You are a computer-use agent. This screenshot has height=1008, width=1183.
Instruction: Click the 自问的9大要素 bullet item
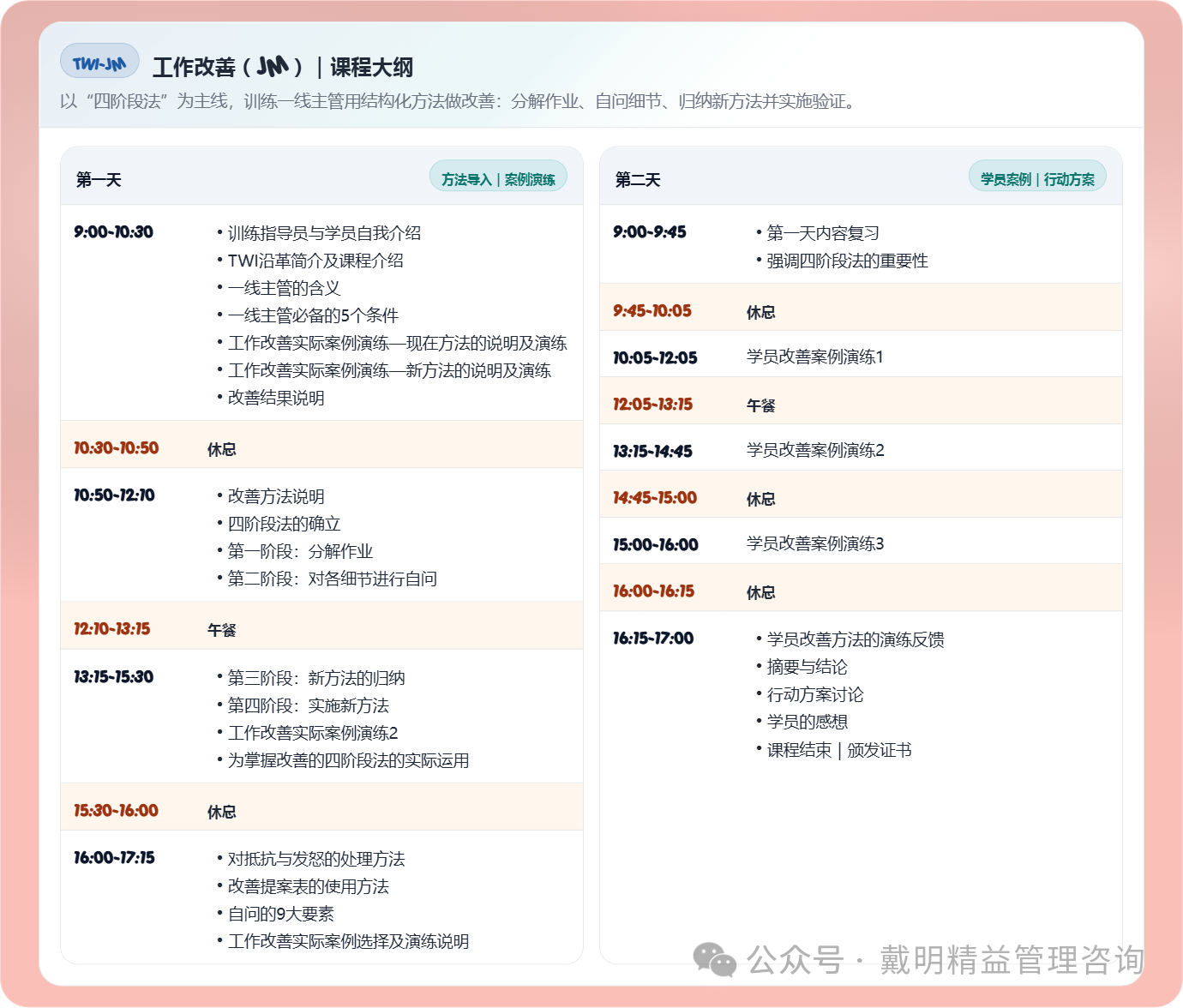pyautogui.click(x=280, y=914)
